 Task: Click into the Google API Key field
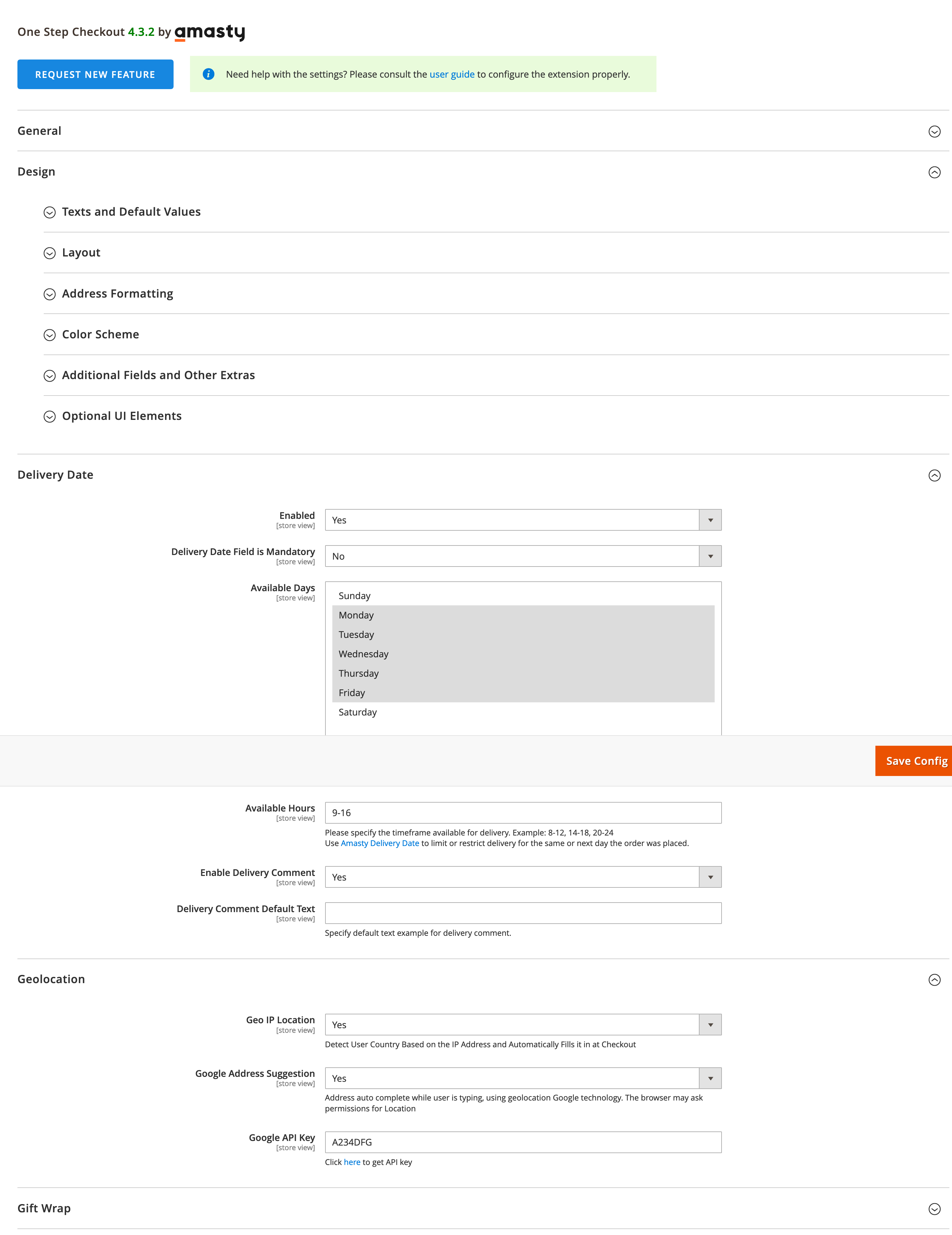522,1142
